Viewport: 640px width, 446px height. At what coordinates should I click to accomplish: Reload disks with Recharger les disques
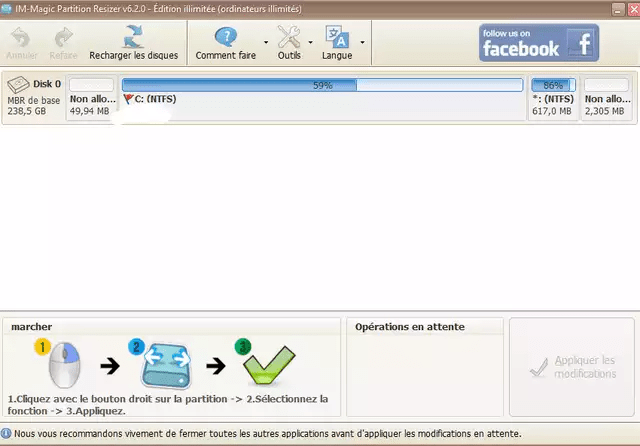pyautogui.click(x=133, y=37)
